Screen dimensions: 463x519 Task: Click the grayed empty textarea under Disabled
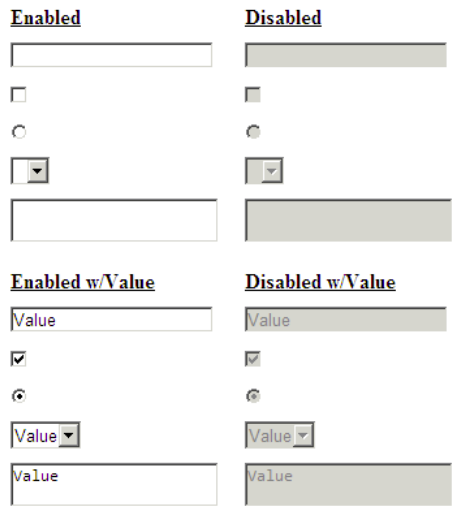coord(348,220)
